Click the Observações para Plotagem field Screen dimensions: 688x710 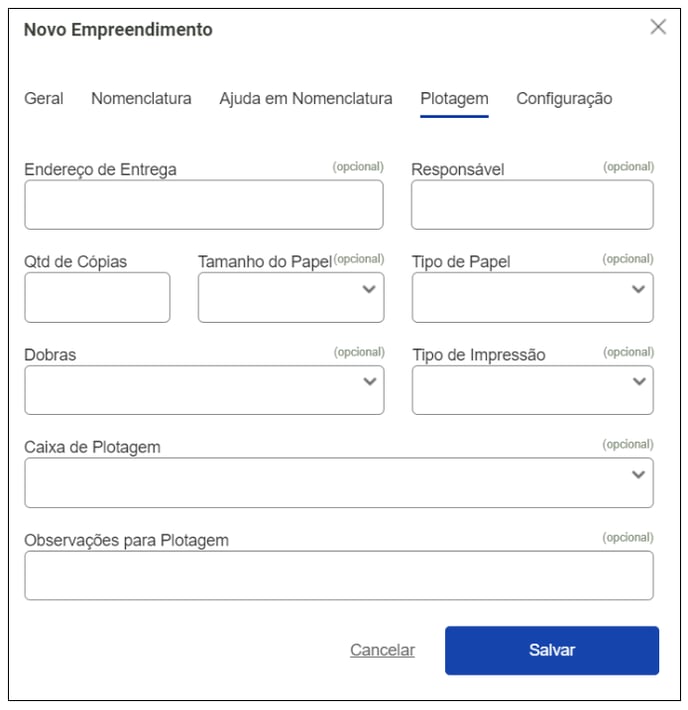(338, 576)
